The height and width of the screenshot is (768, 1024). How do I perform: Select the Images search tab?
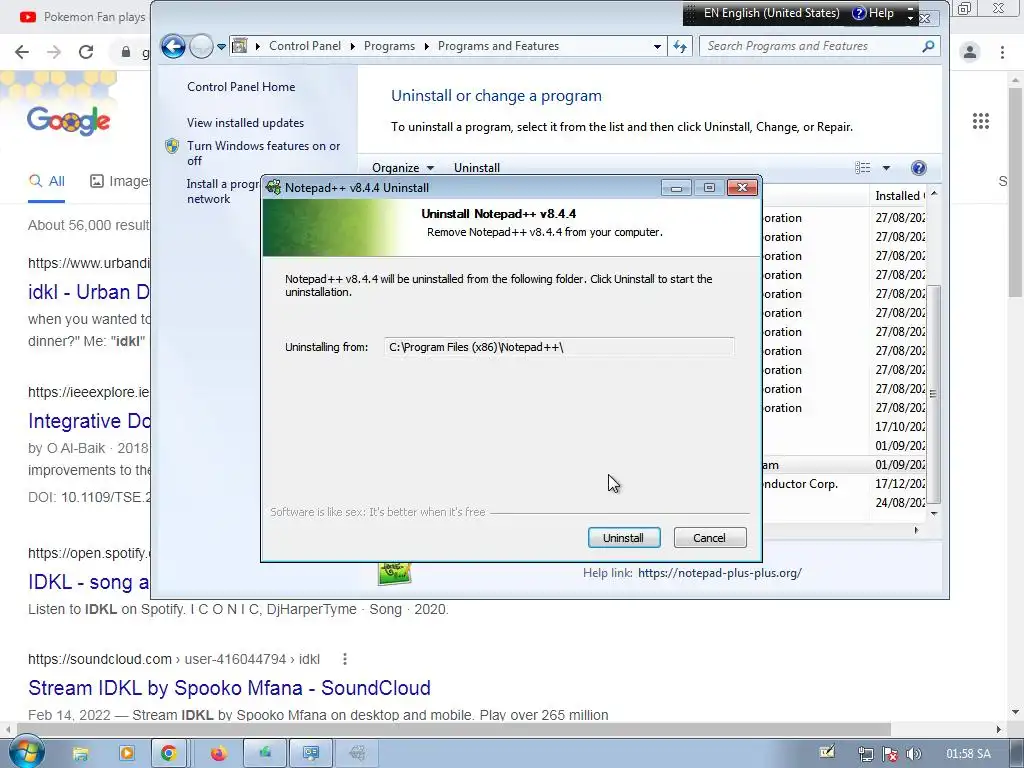(120, 181)
